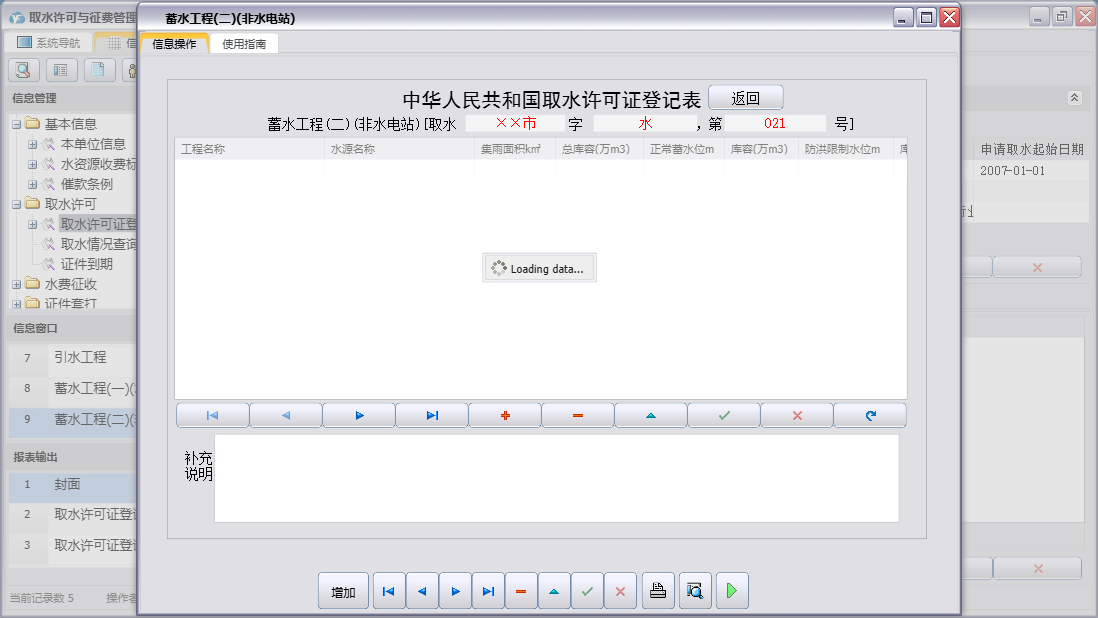The height and width of the screenshot is (618, 1098).
Task: Click the 防洪限制水位m column header
Action: coord(845,149)
